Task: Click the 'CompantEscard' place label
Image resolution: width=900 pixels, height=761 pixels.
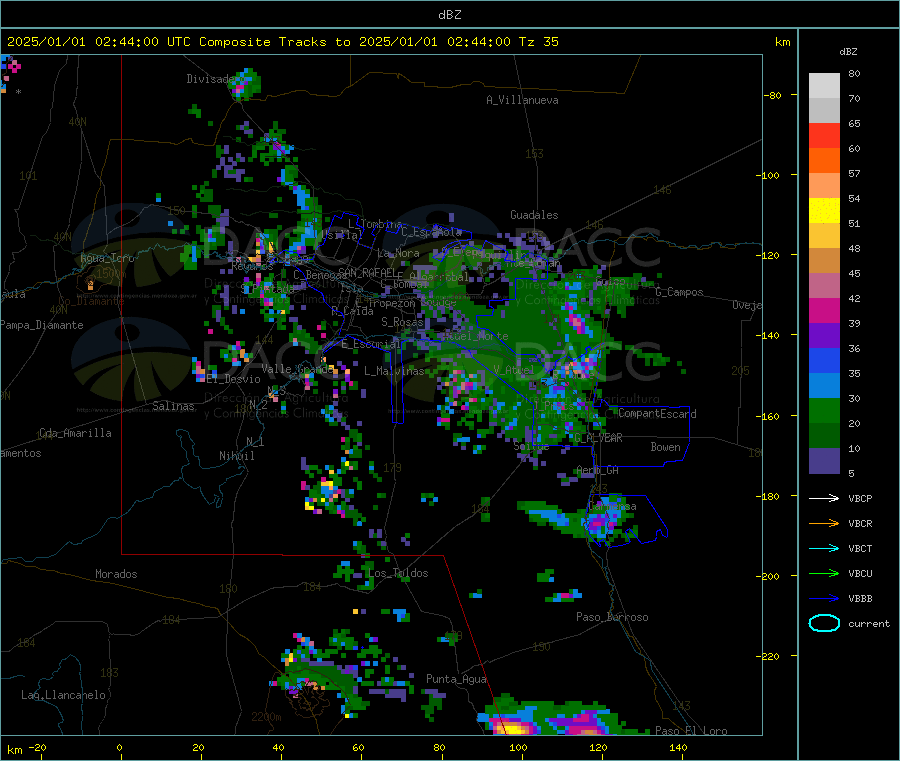Action: tap(657, 414)
